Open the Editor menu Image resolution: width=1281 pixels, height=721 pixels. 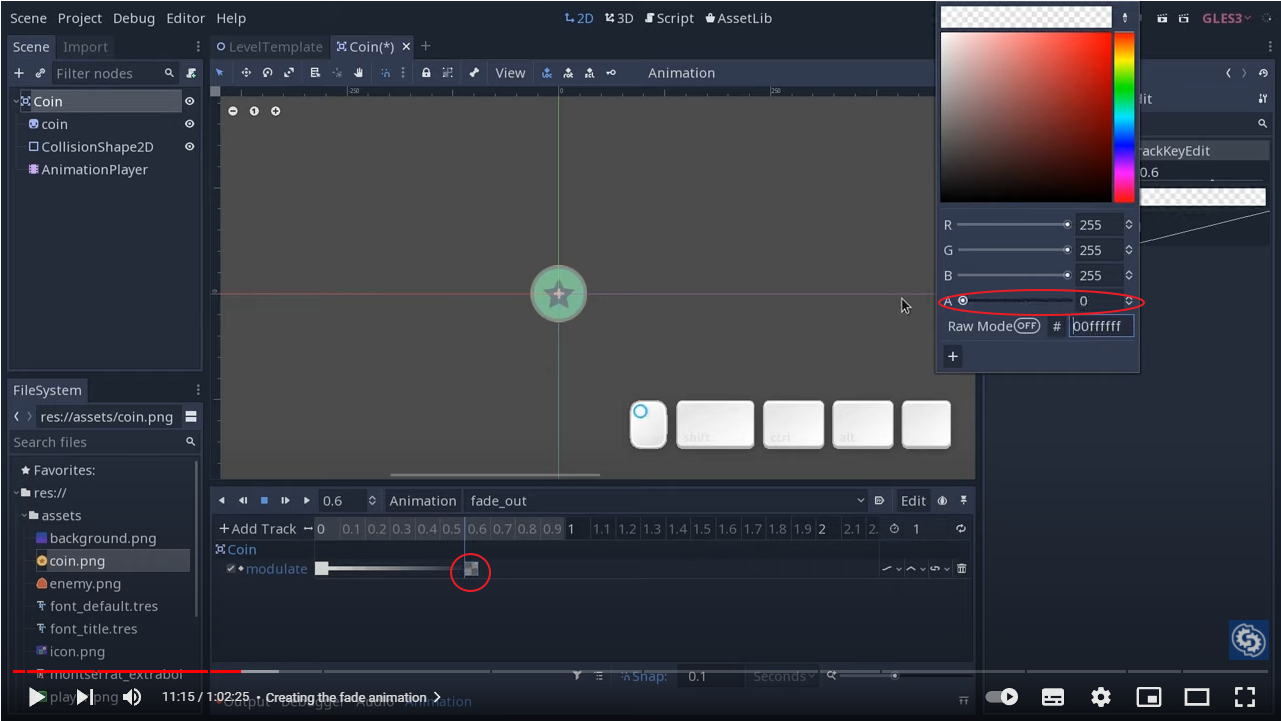coord(185,18)
